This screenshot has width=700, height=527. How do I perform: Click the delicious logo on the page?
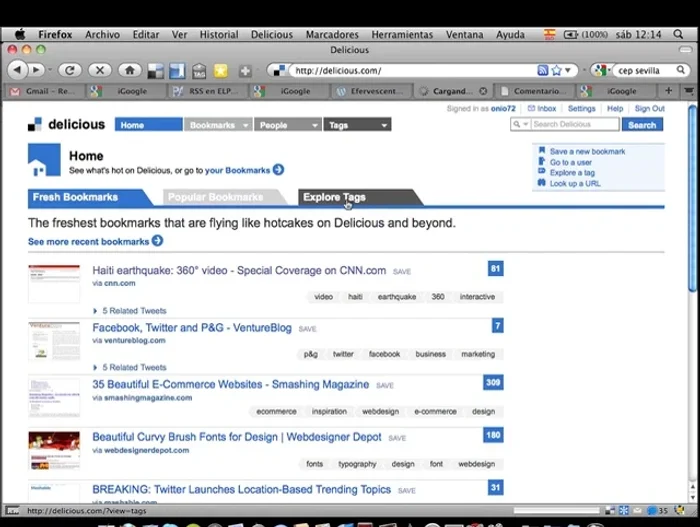[66, 124]
